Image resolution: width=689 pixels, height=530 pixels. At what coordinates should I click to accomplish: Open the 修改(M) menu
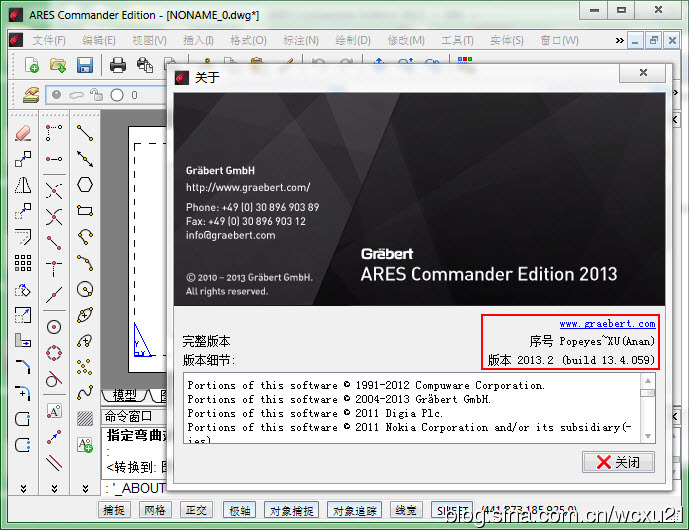[406, 40]
